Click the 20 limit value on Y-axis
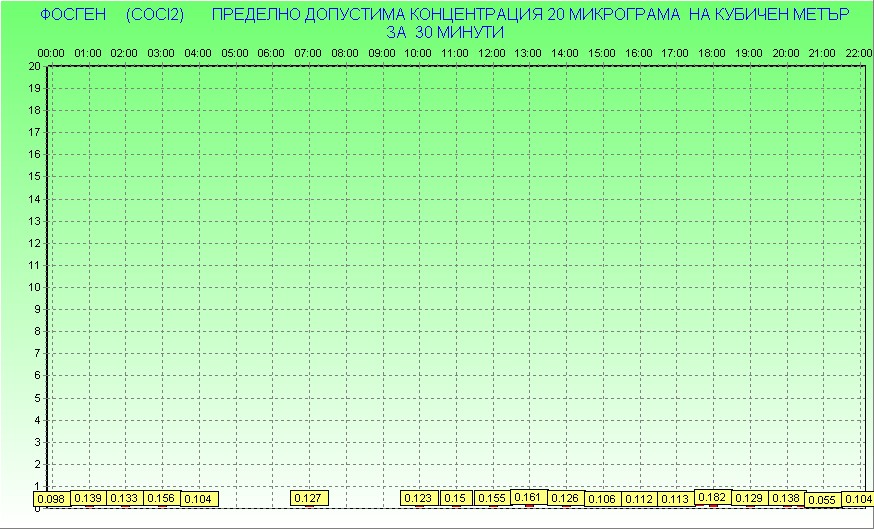This screenshot has width=874, height=529. click(34, 66)
